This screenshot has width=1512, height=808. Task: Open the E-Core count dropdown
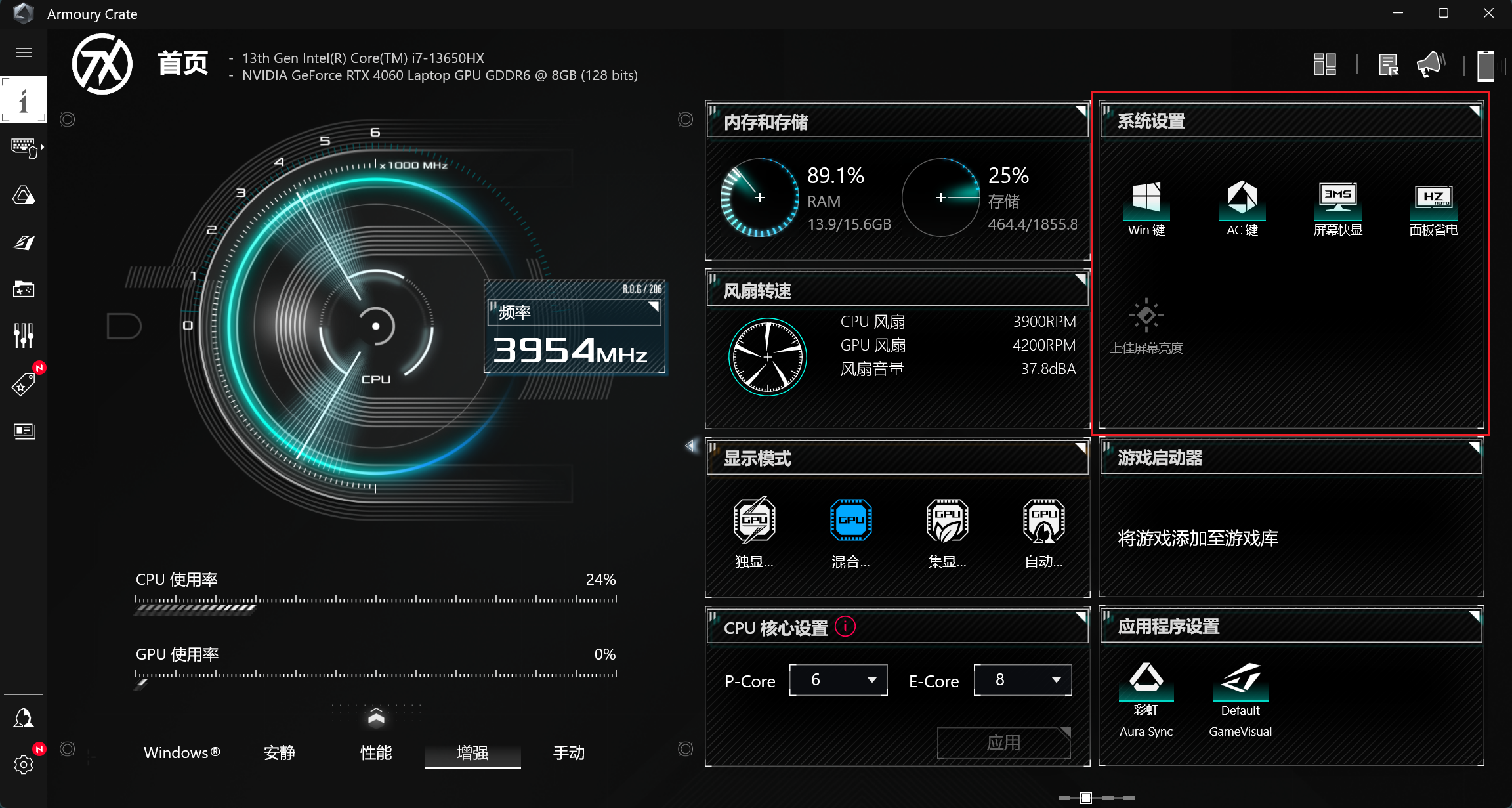pyautogui.click(x=1022, y=680)
